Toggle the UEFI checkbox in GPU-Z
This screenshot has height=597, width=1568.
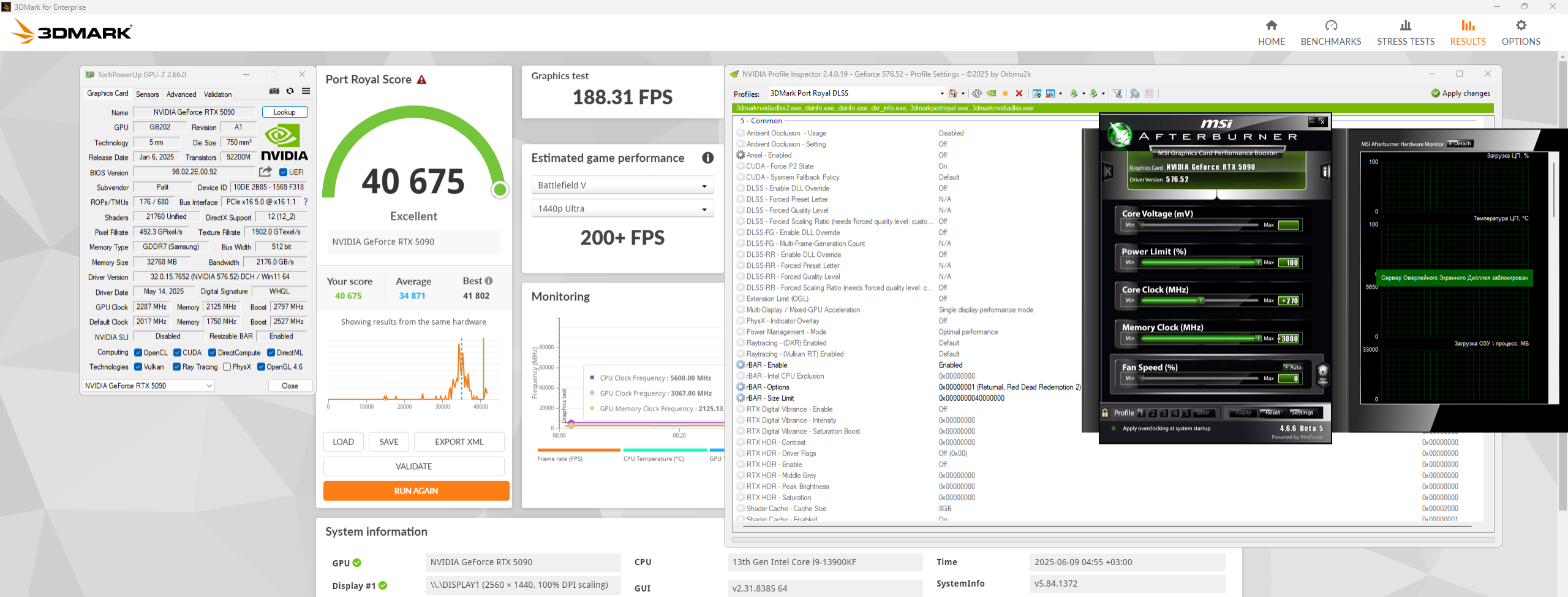click(x=283, y=172)
